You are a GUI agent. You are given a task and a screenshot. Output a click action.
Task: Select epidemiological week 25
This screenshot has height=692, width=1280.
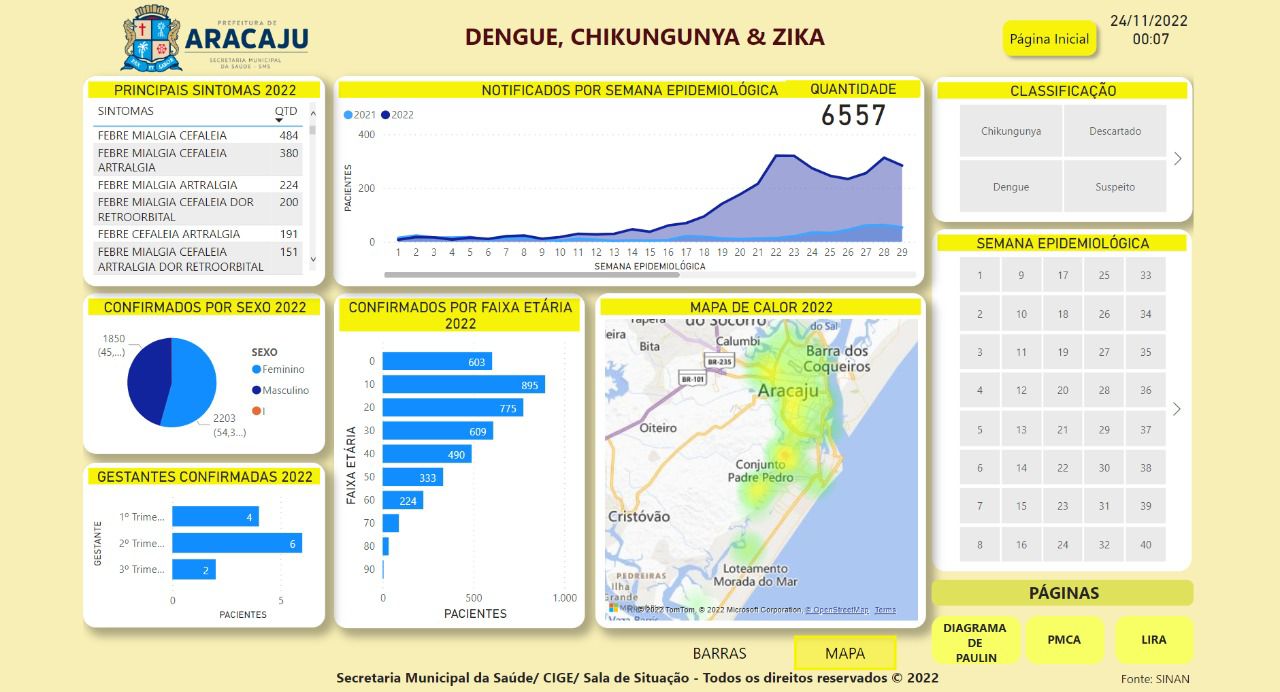(x=1104, y=275)
